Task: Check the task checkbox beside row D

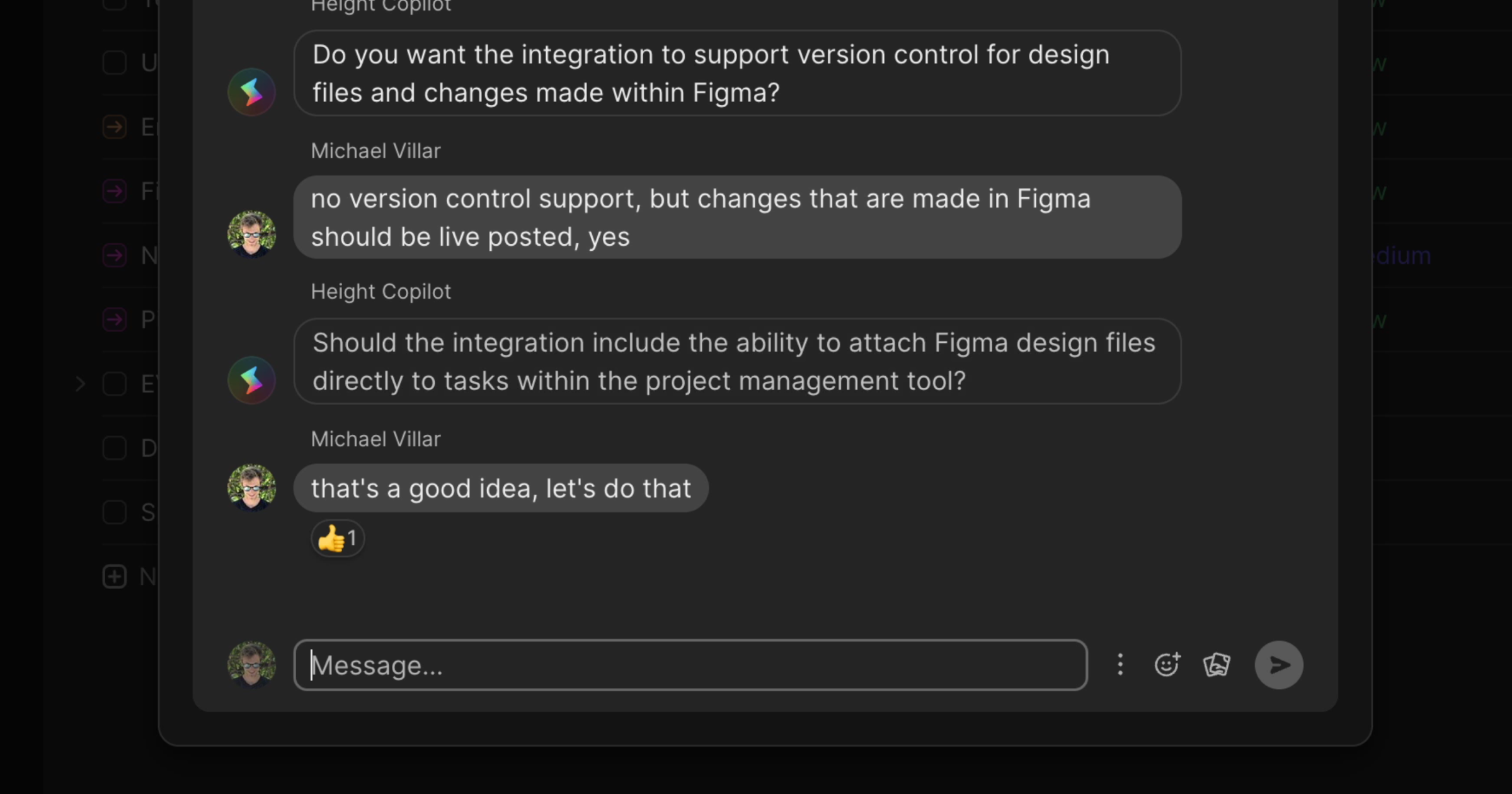Action: coord(115,448)
